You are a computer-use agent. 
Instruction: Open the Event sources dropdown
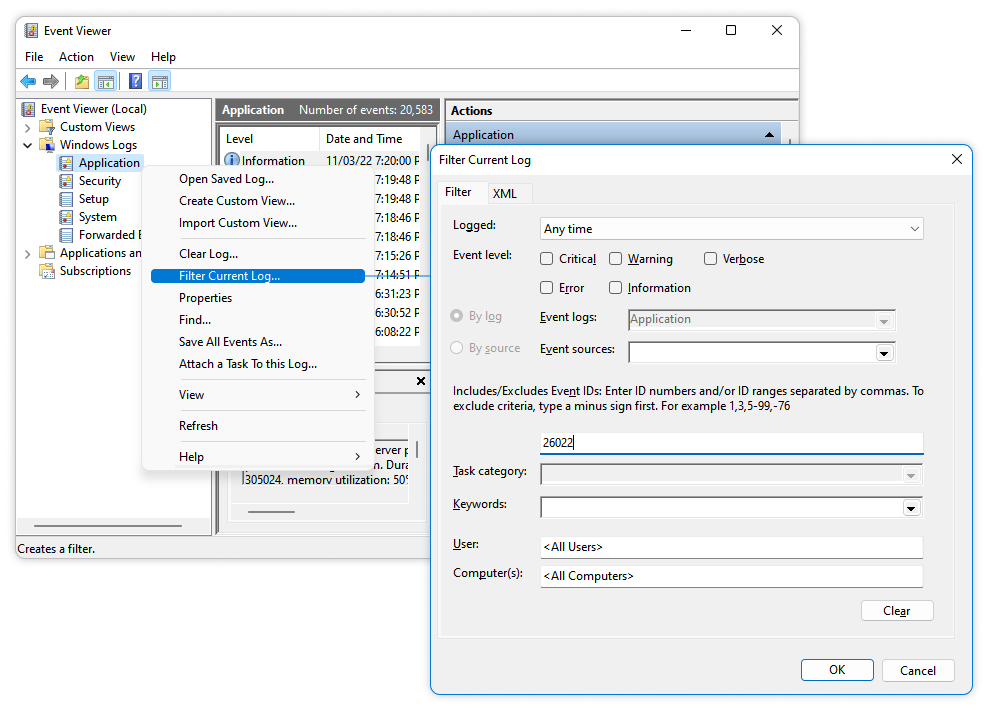click(884, 353)
